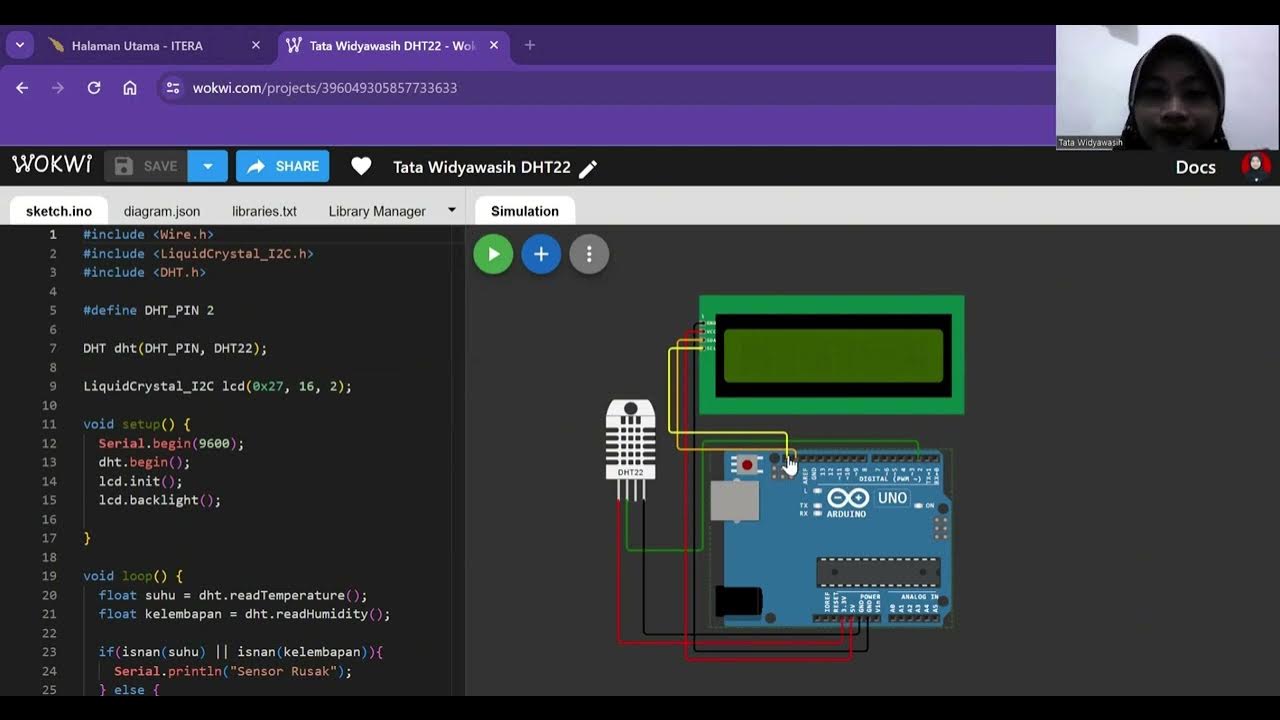The image size is (1280, 720).
Task: Close the Tata Widyawasih DHT22 browser tab
Action: [x=494, y=46]
